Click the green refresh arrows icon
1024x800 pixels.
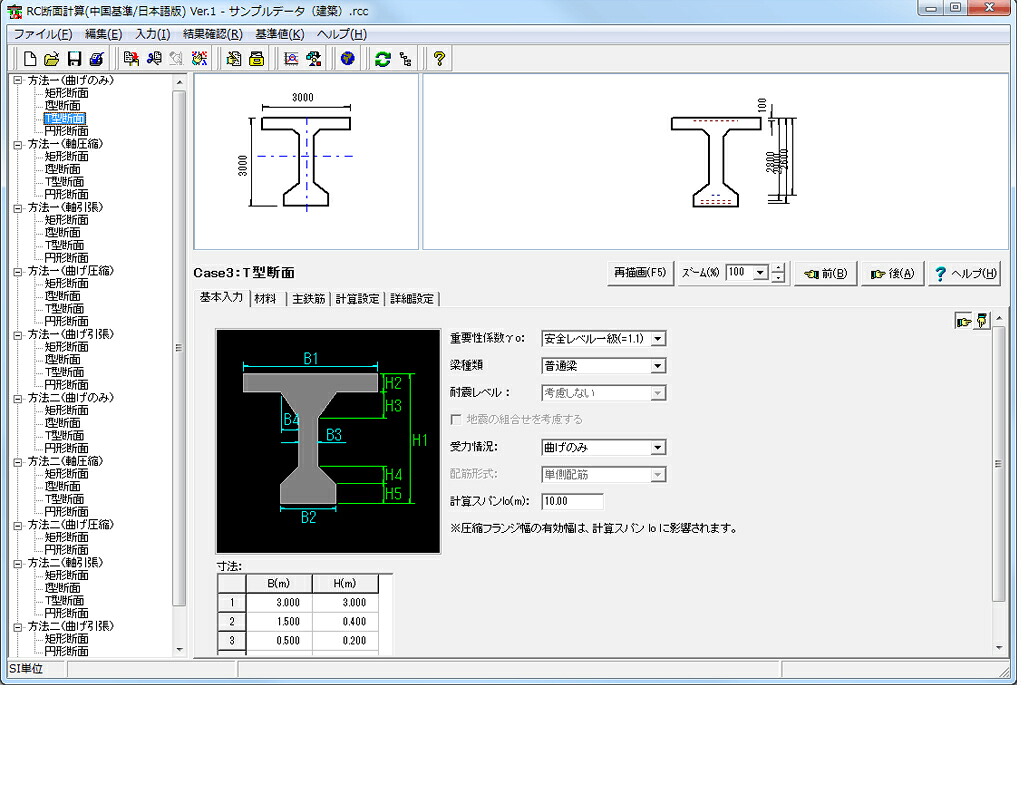click(383, 59)
